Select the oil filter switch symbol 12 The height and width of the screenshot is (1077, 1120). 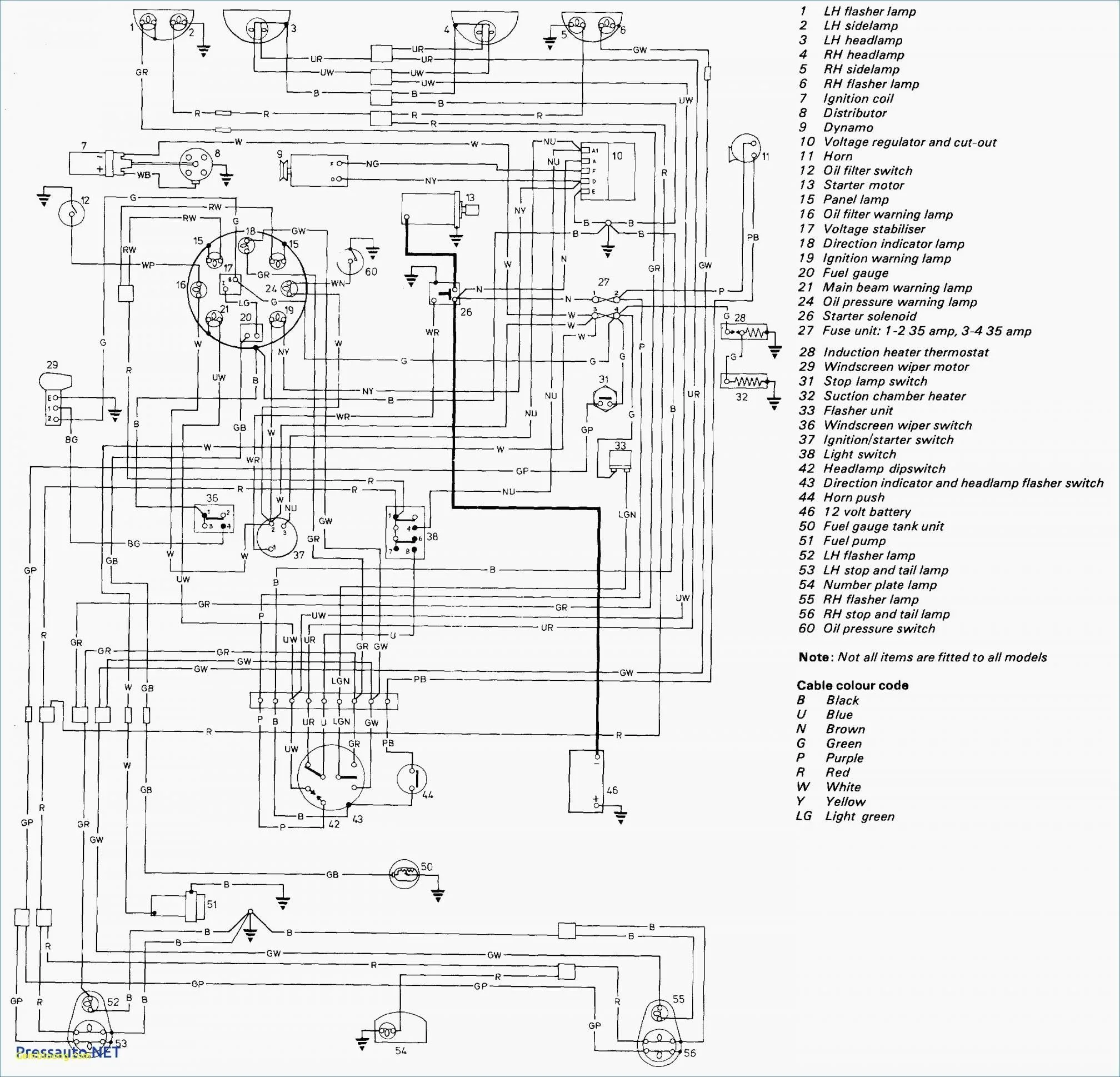click(72, 213)
